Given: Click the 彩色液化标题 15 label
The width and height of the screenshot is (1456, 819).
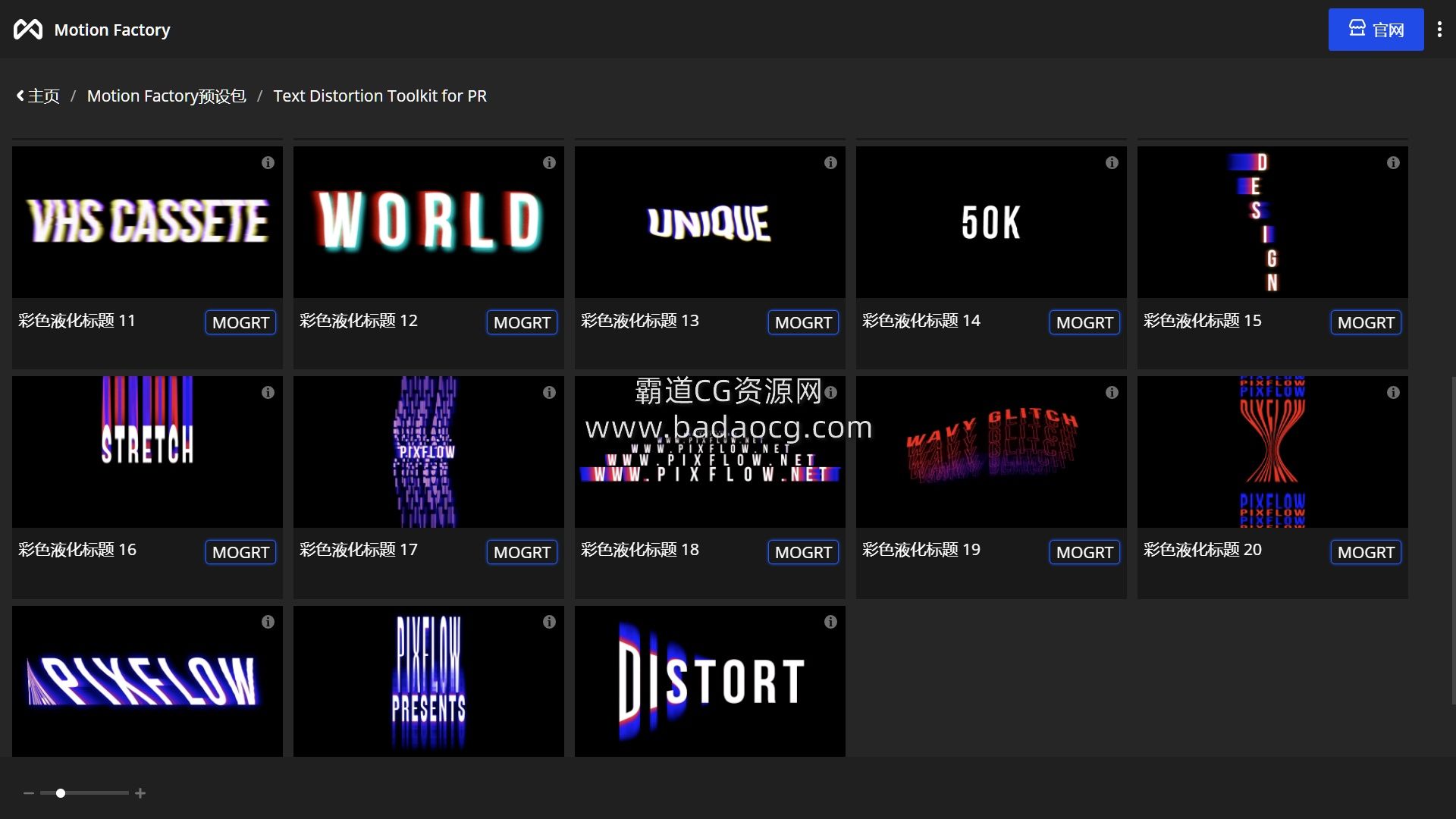Looking at the screenshot, I should coord(1202,321).
